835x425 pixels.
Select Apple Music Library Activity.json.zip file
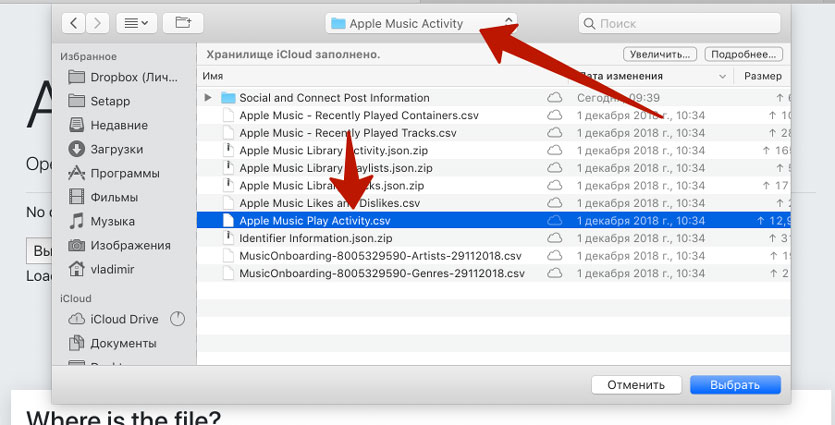[x=333, y=151]
